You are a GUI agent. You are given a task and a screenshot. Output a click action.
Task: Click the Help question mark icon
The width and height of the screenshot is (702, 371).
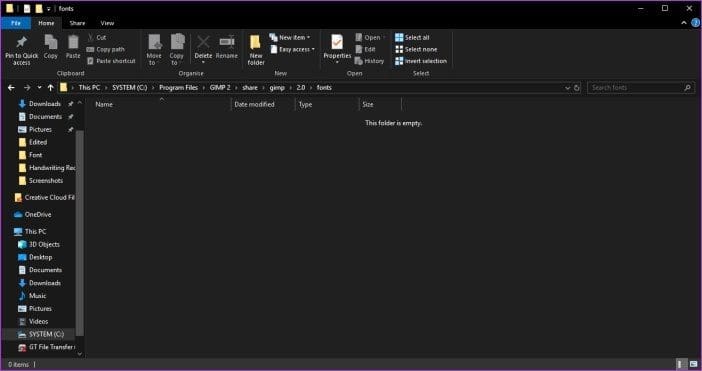(695, 23)
